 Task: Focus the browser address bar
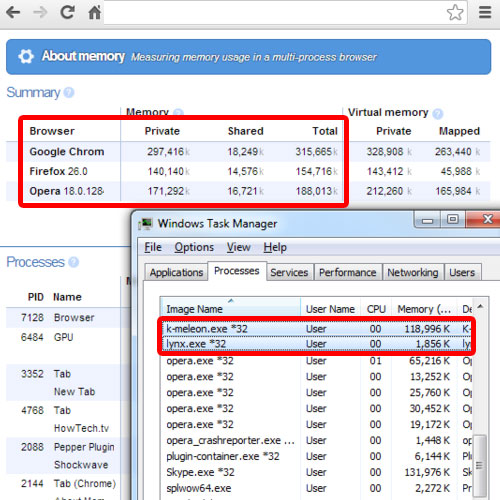tap(274, 13)
